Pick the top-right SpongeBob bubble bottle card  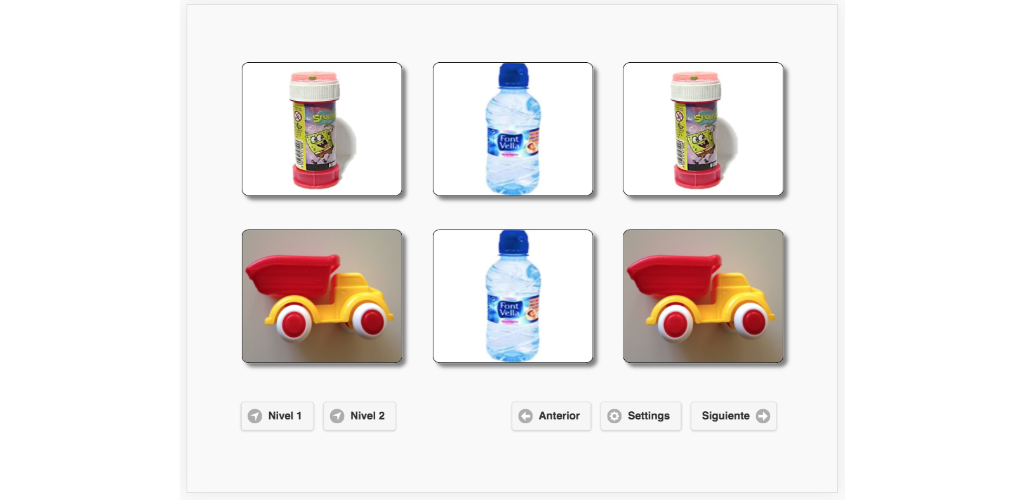click(703, 129)
